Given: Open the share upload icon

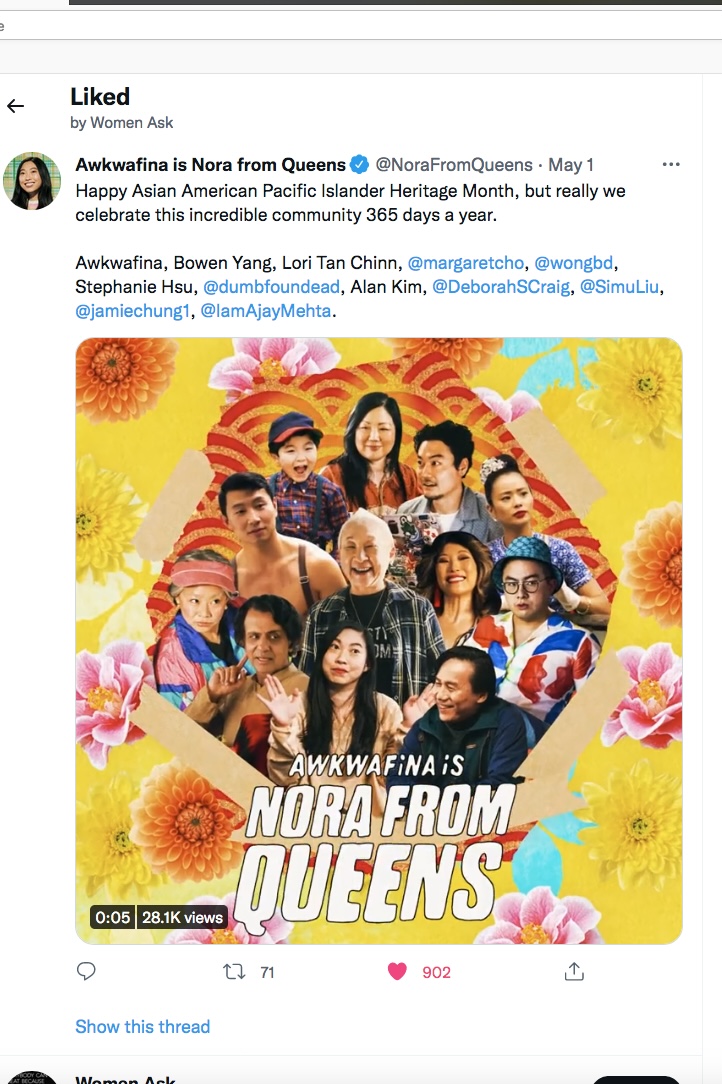Looking at the screenshot, I should click(x=574, y=972).
